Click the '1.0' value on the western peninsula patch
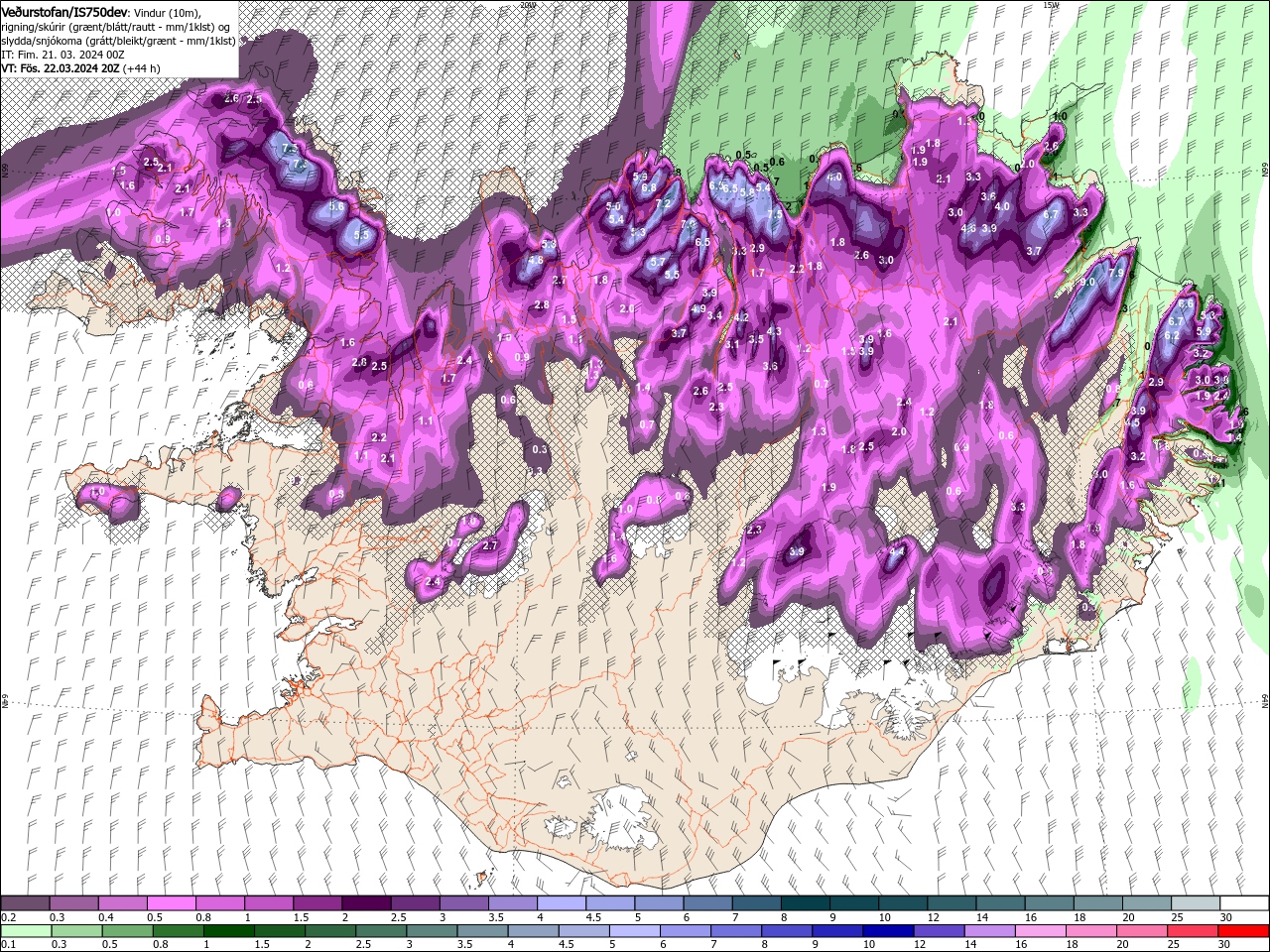 [x=97, y=492]
